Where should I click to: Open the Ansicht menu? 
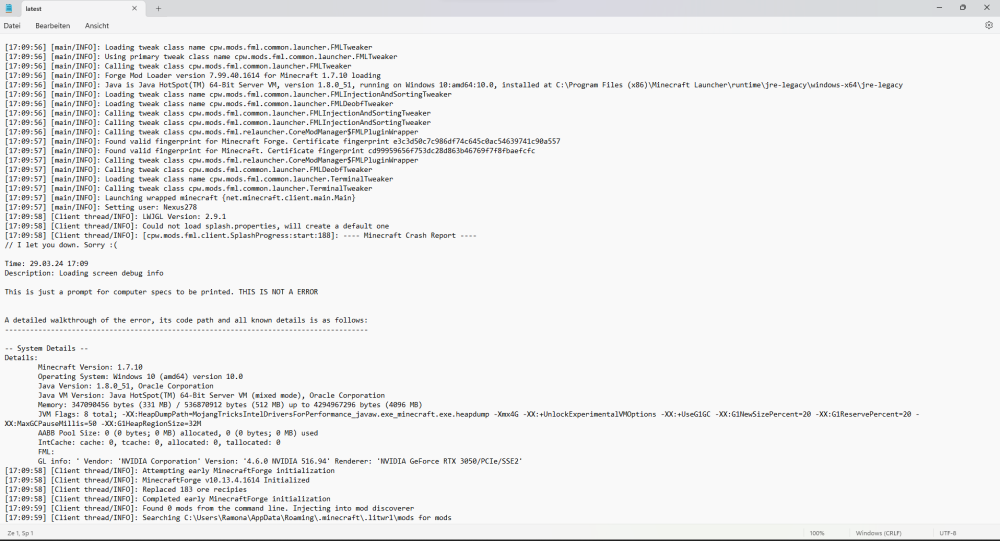(x=97, y=26)
